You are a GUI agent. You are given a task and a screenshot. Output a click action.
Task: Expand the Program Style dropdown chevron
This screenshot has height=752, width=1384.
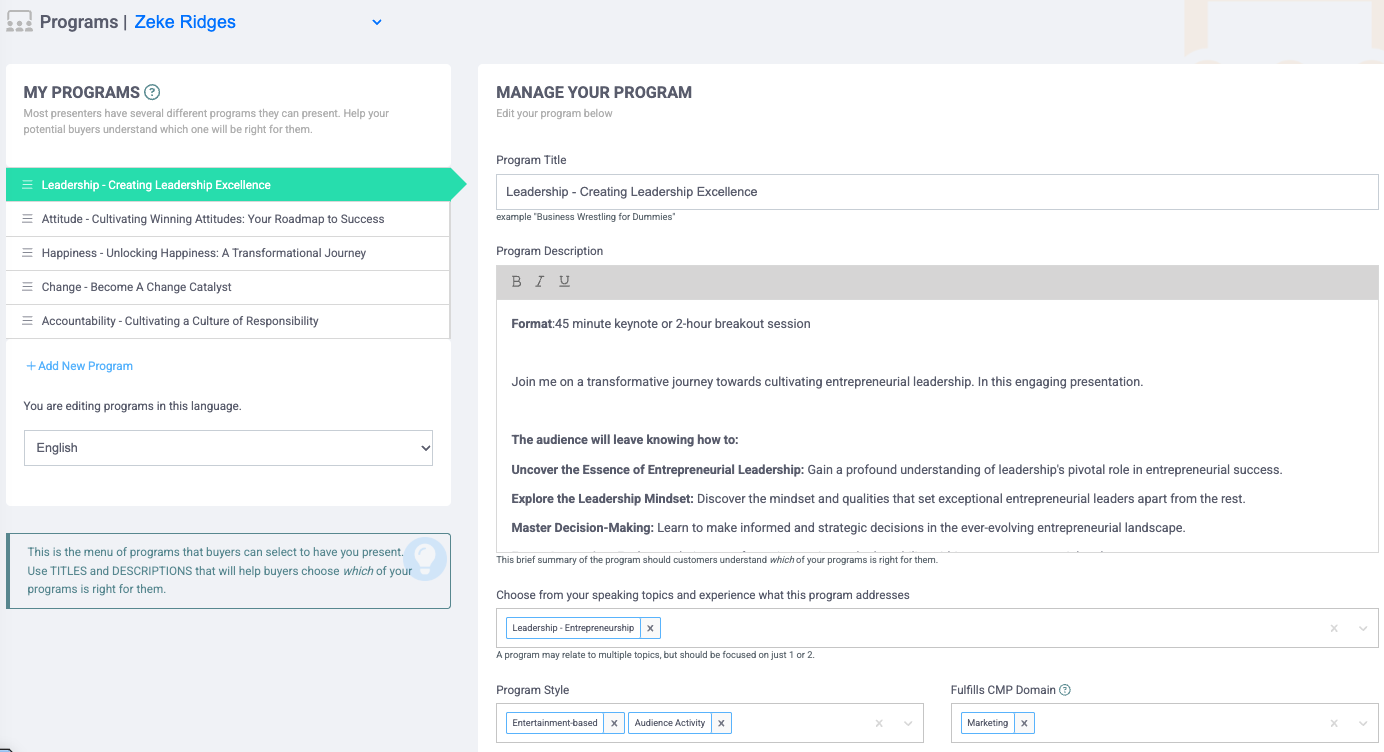tap(908, 723)
